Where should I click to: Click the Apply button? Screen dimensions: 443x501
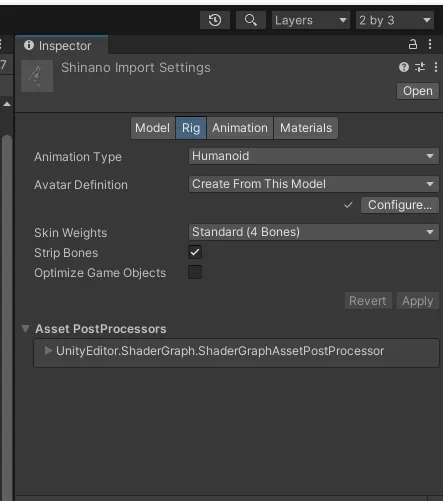418,301
